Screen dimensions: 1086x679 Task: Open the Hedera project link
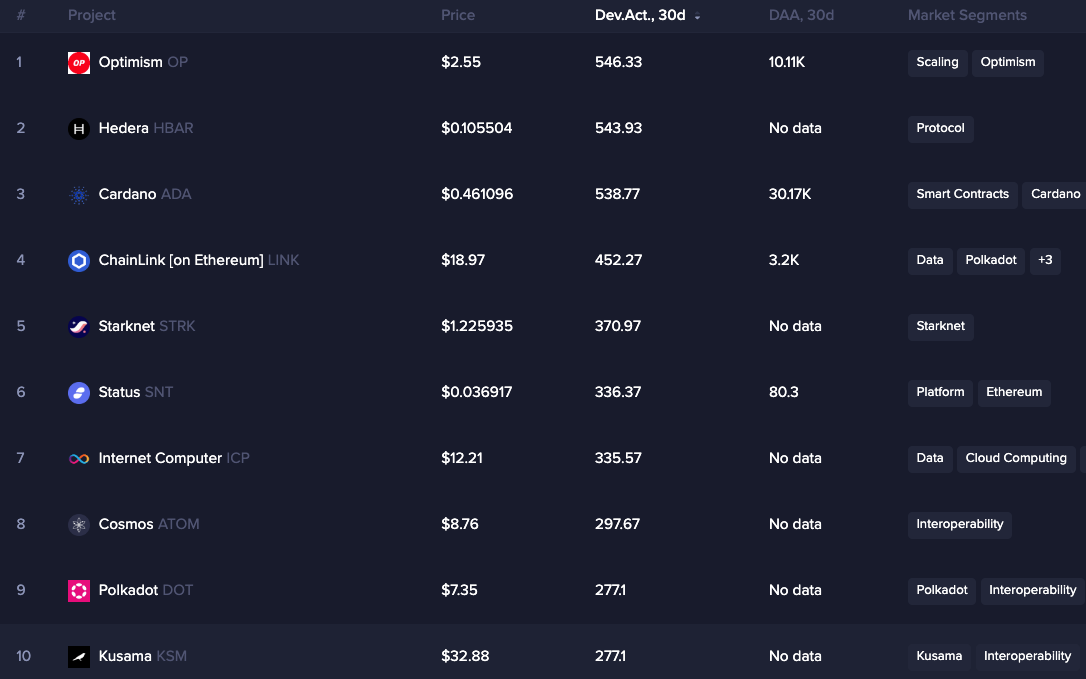(x=145, y=128)
